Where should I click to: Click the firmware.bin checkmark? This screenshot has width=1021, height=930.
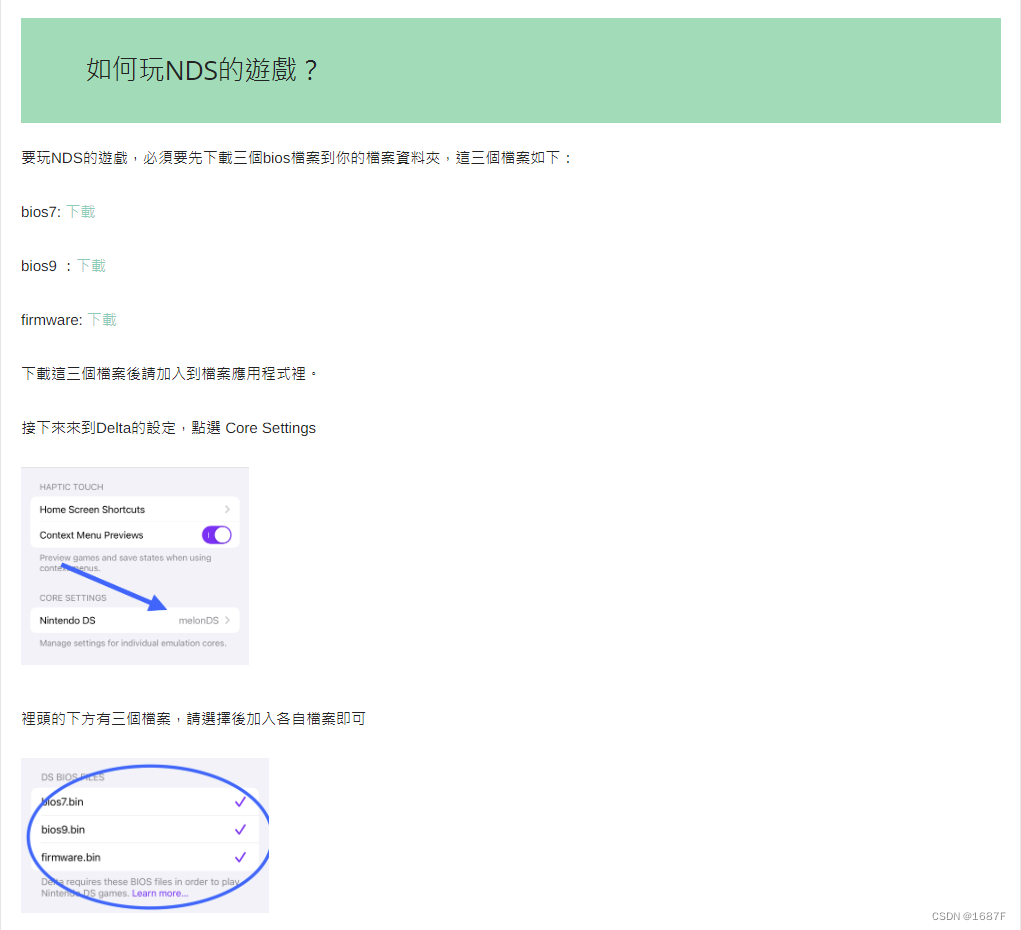[240, 857]
